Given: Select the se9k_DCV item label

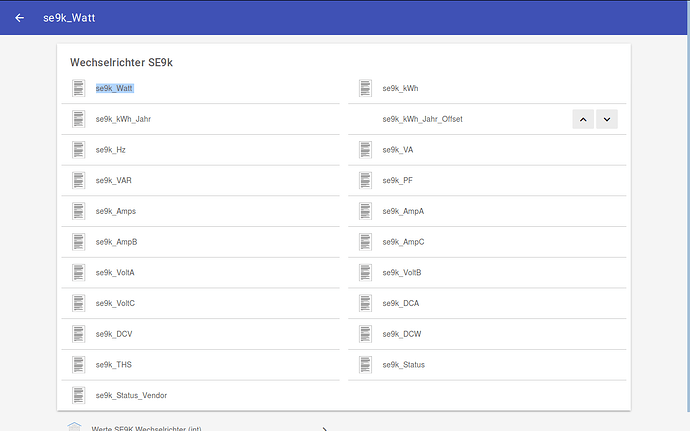Looking at the screenshot, I should point(114,334).
